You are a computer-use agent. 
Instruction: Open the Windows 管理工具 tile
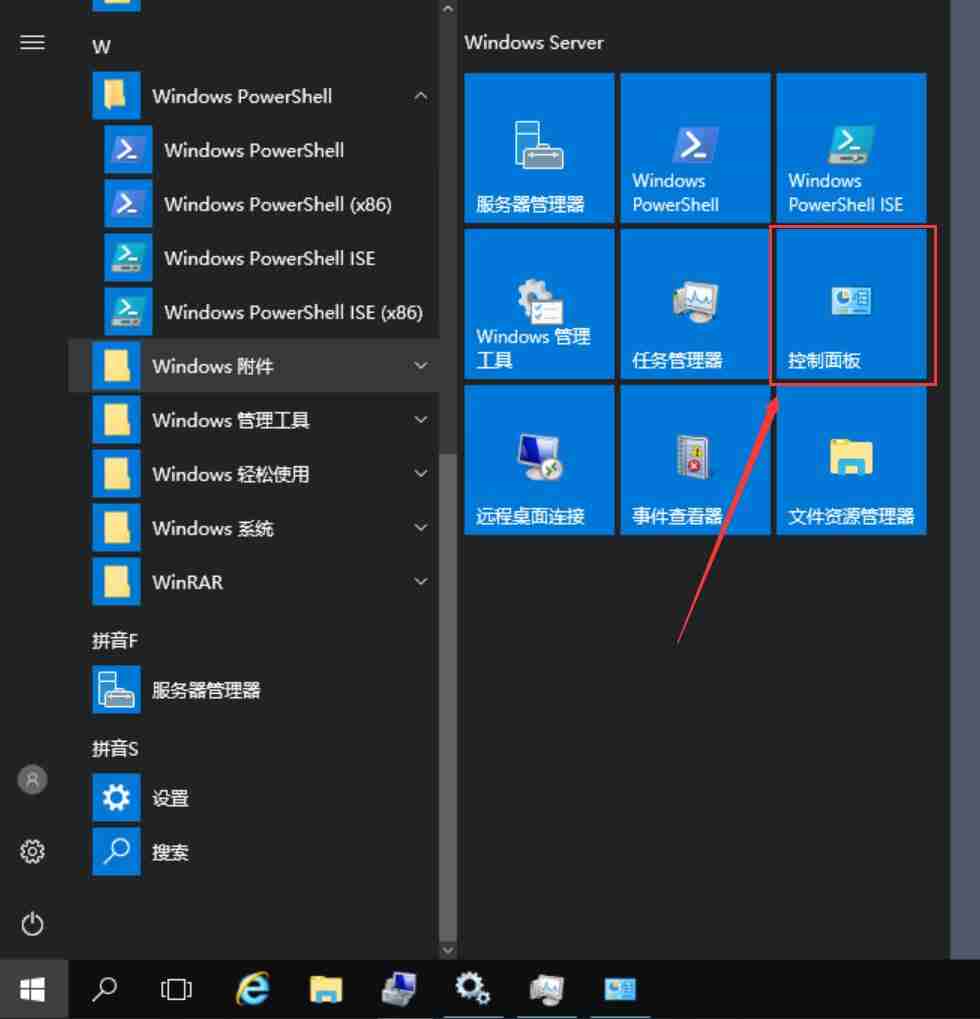click(x=538, y=305)
